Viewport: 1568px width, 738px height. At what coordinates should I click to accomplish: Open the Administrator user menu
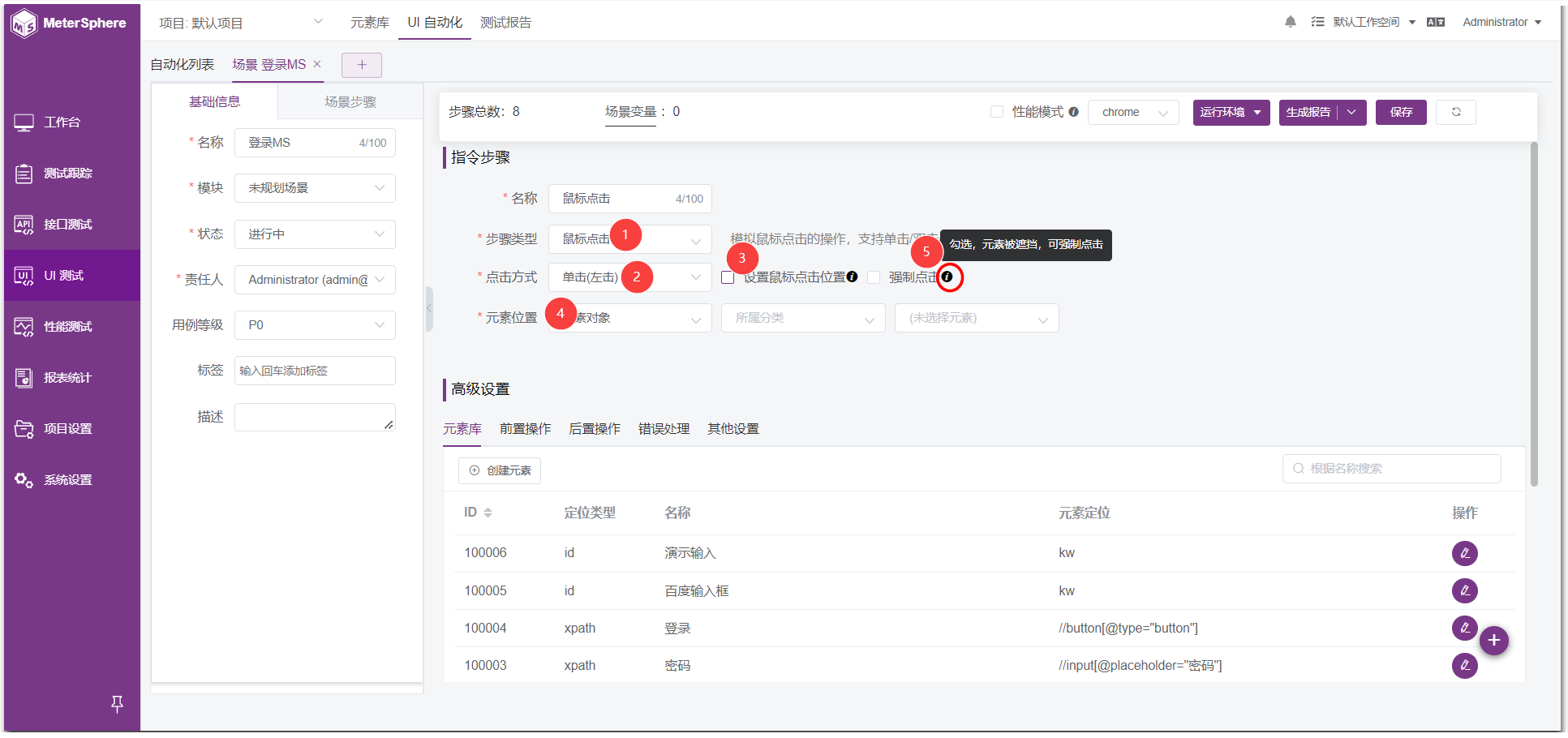[x=1501, y=22]
